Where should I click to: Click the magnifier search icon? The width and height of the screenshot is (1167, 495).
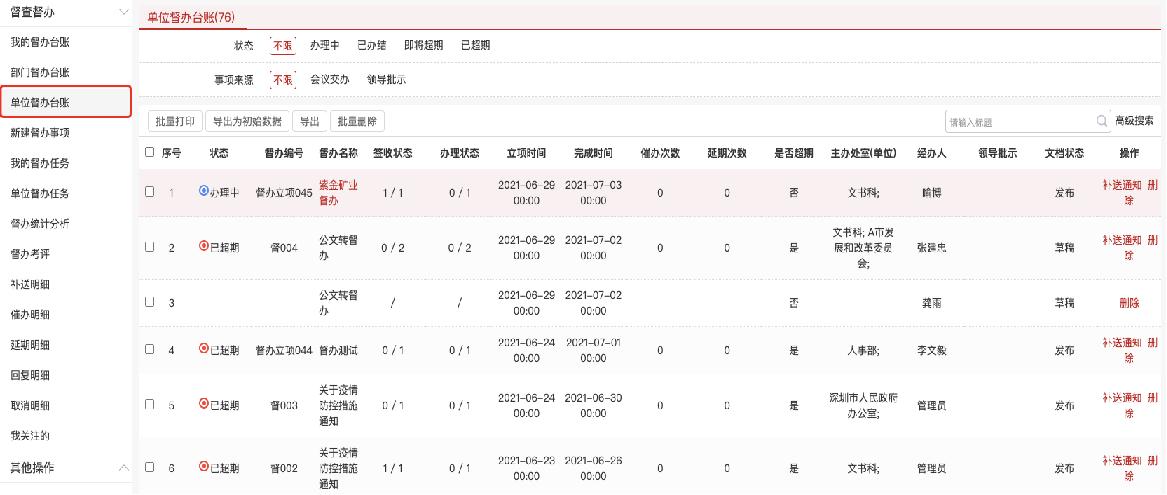pos(1103,122)
